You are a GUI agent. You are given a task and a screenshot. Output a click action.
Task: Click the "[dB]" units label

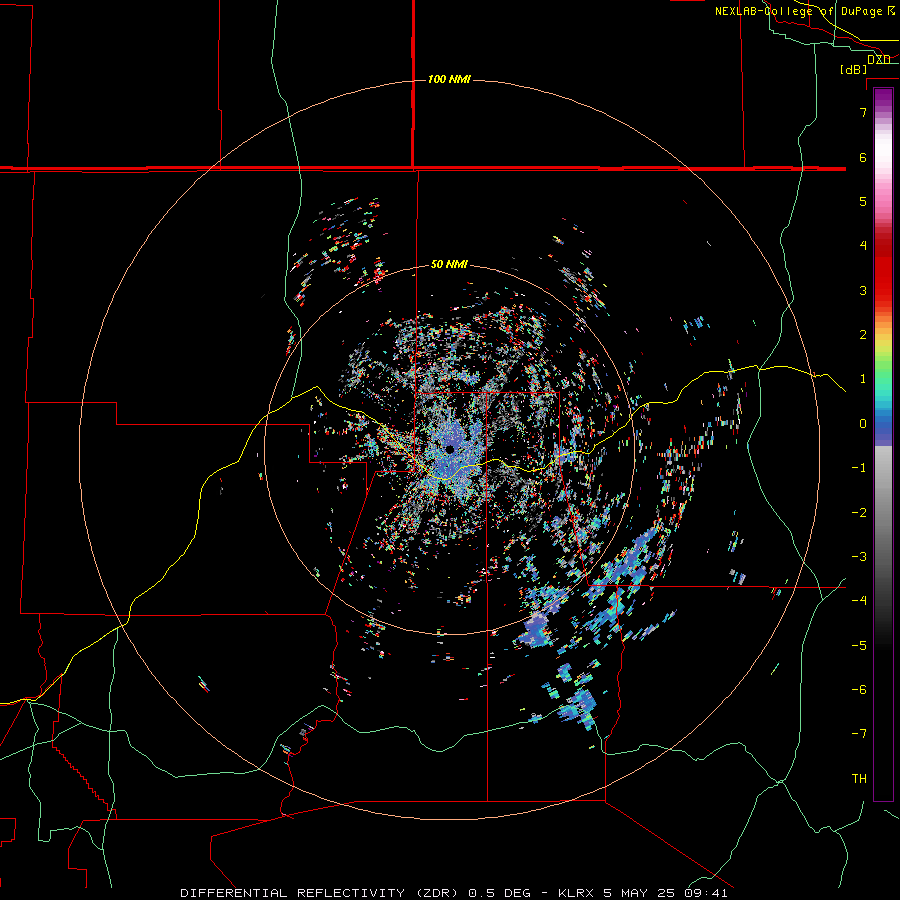tap(854, 69)
